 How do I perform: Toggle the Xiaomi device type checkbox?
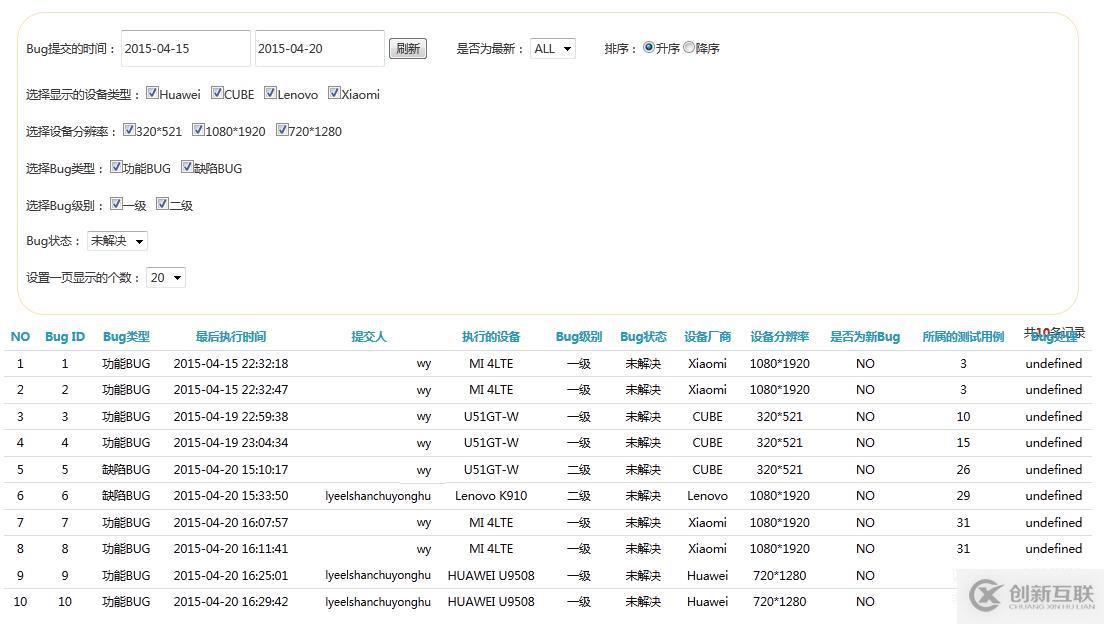click(x=334, y=92)
